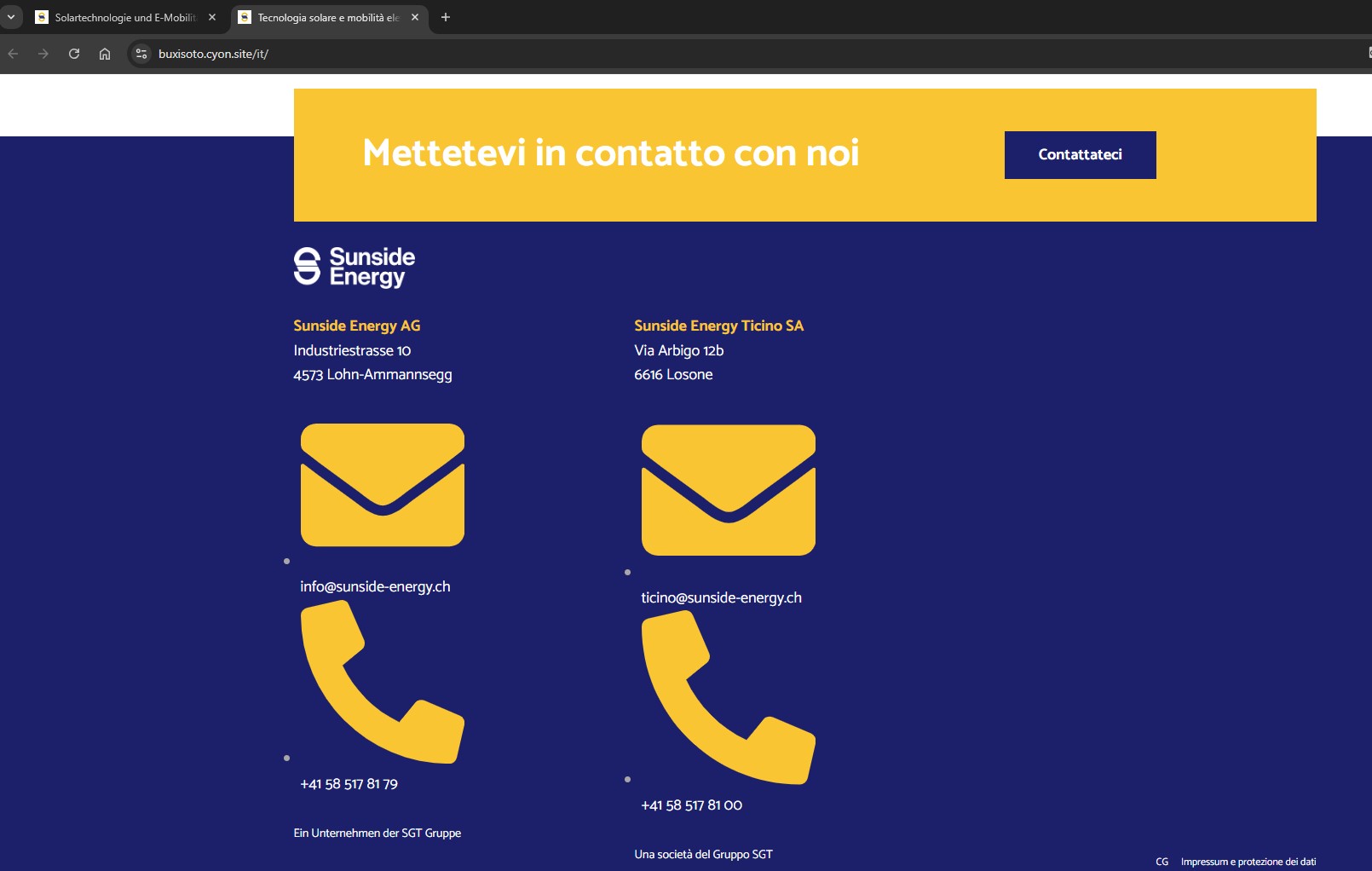Open Impressum e protezione dei dati link
Image resolution: width=1372 pixels, height=871 pixels.
[x=1248, y=862]
